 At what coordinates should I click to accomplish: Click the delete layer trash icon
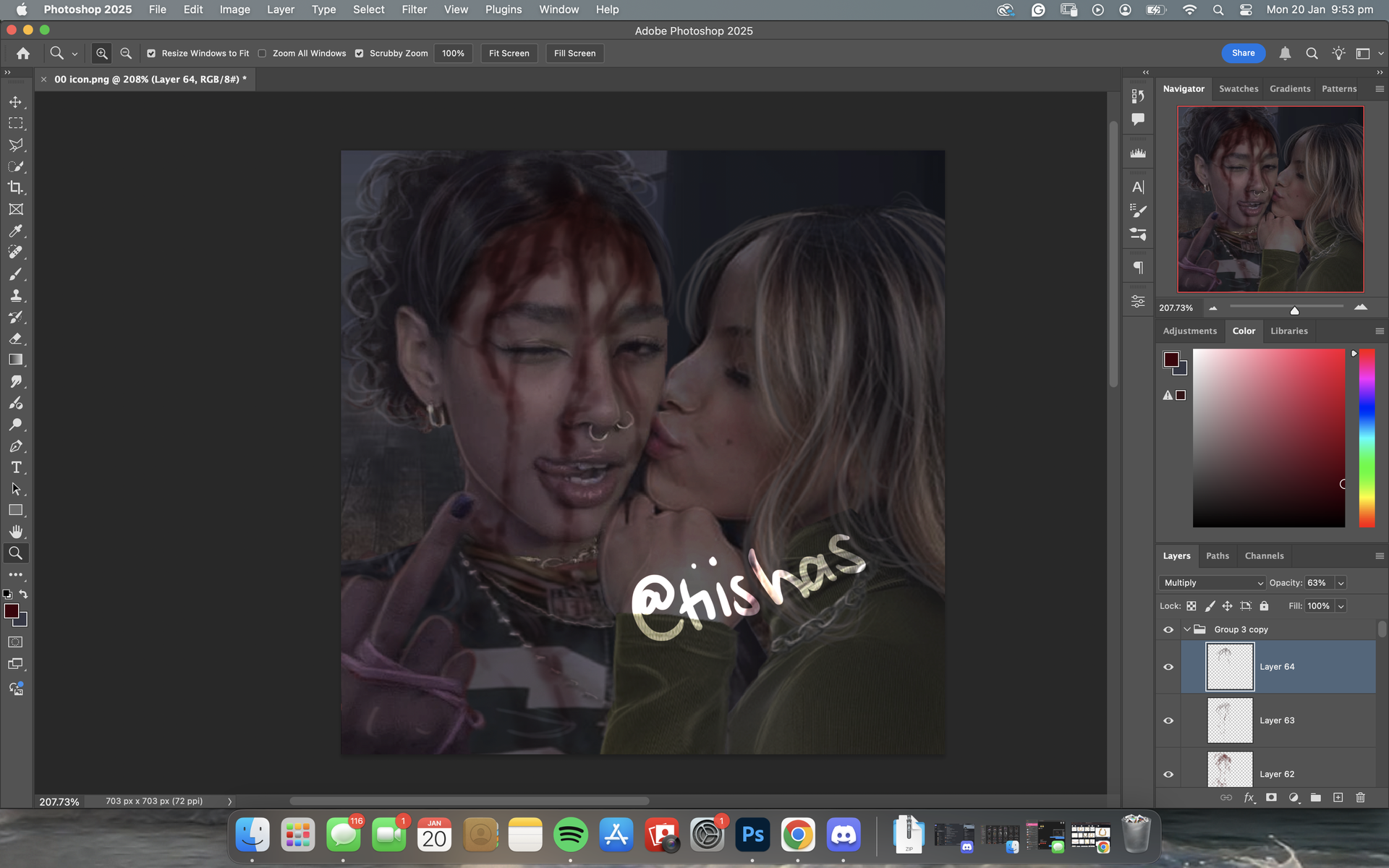coord(1360,797)
